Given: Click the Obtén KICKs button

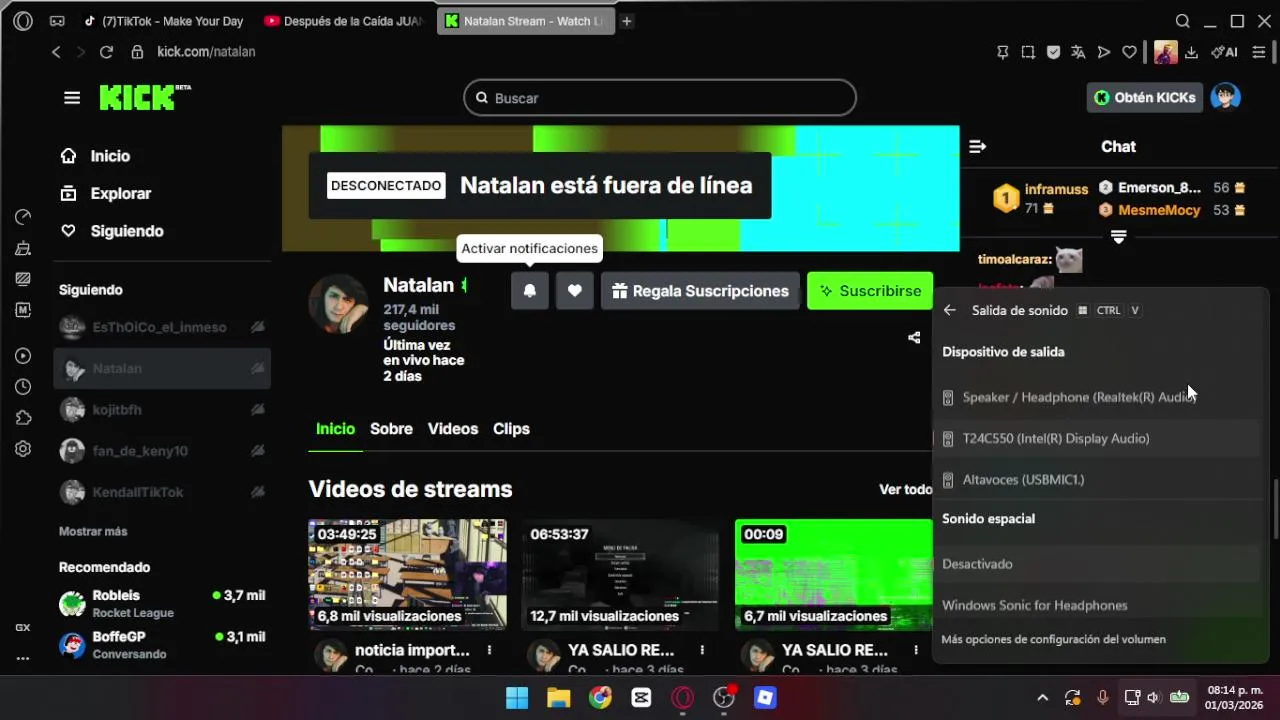Looking at the screenshot, I should coord(1145,97).
